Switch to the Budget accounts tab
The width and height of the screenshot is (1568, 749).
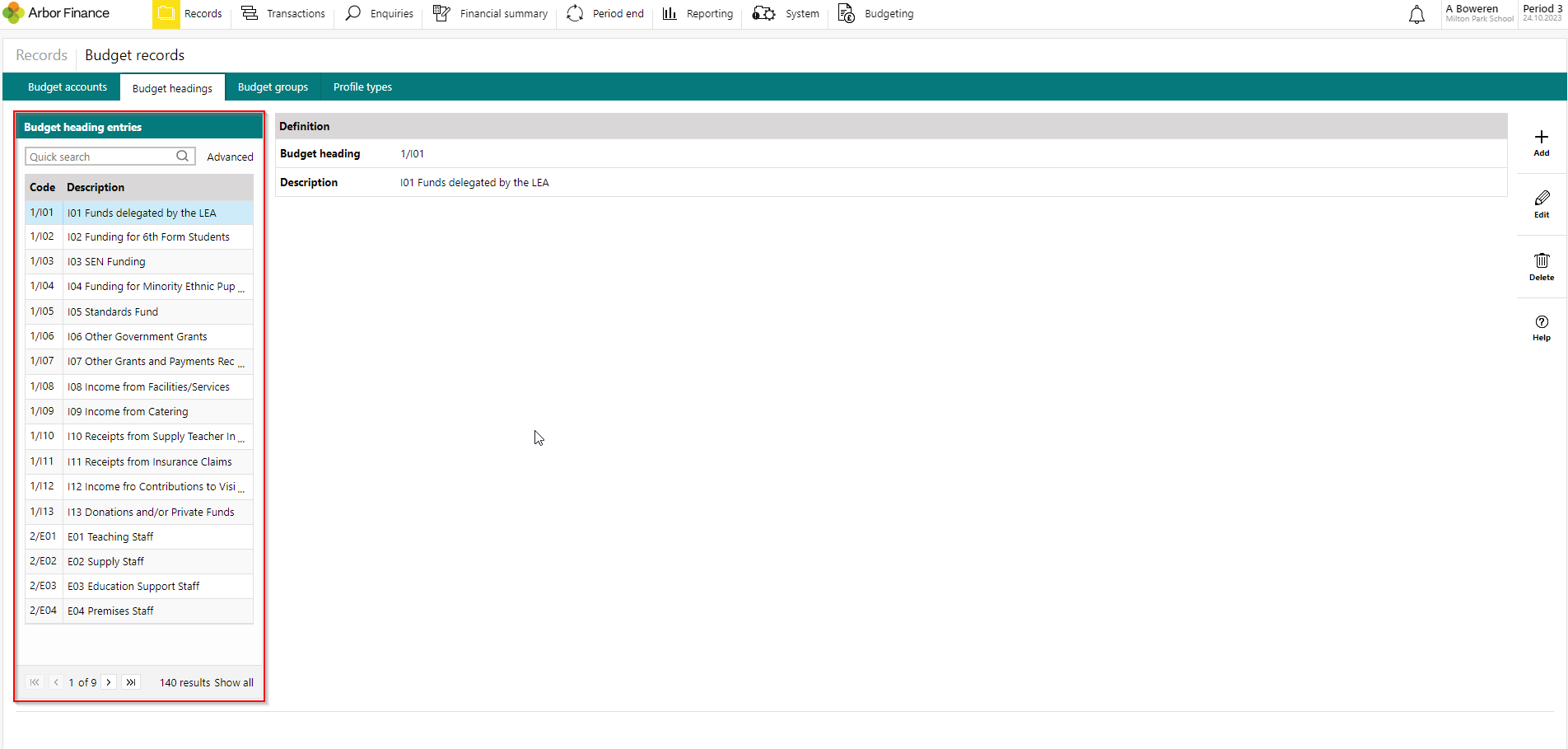(x=68, y=87)
